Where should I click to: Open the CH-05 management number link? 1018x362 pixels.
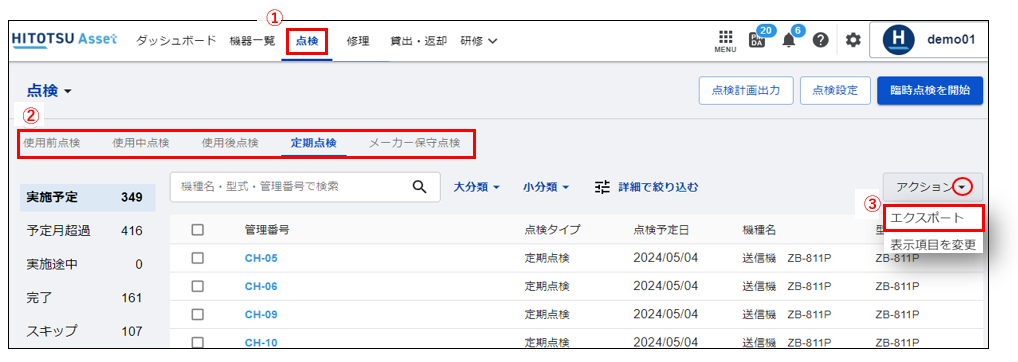(x=261, y=258)
